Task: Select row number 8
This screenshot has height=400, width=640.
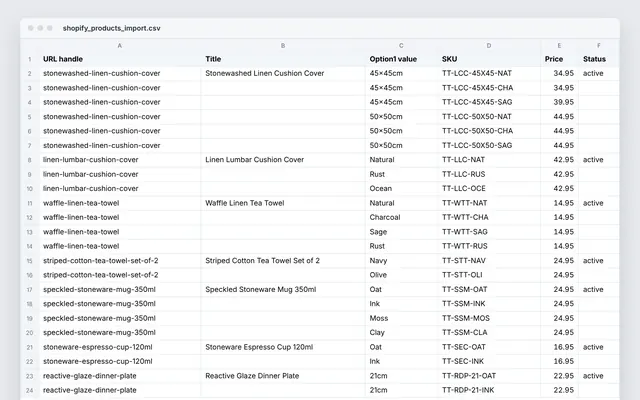Action: [30, 160]
